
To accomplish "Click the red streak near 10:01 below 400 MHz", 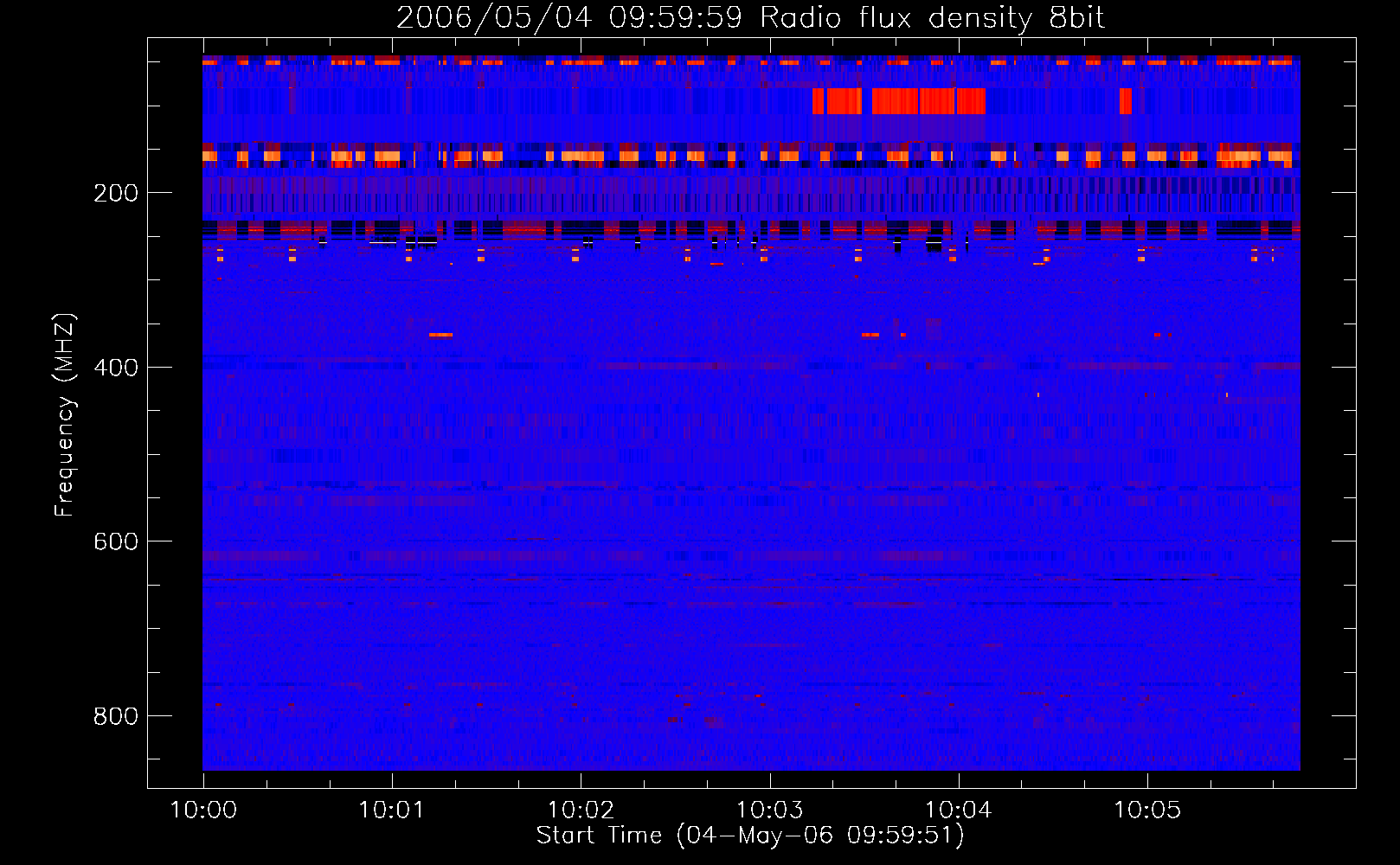I will click(x=441, y=335).
